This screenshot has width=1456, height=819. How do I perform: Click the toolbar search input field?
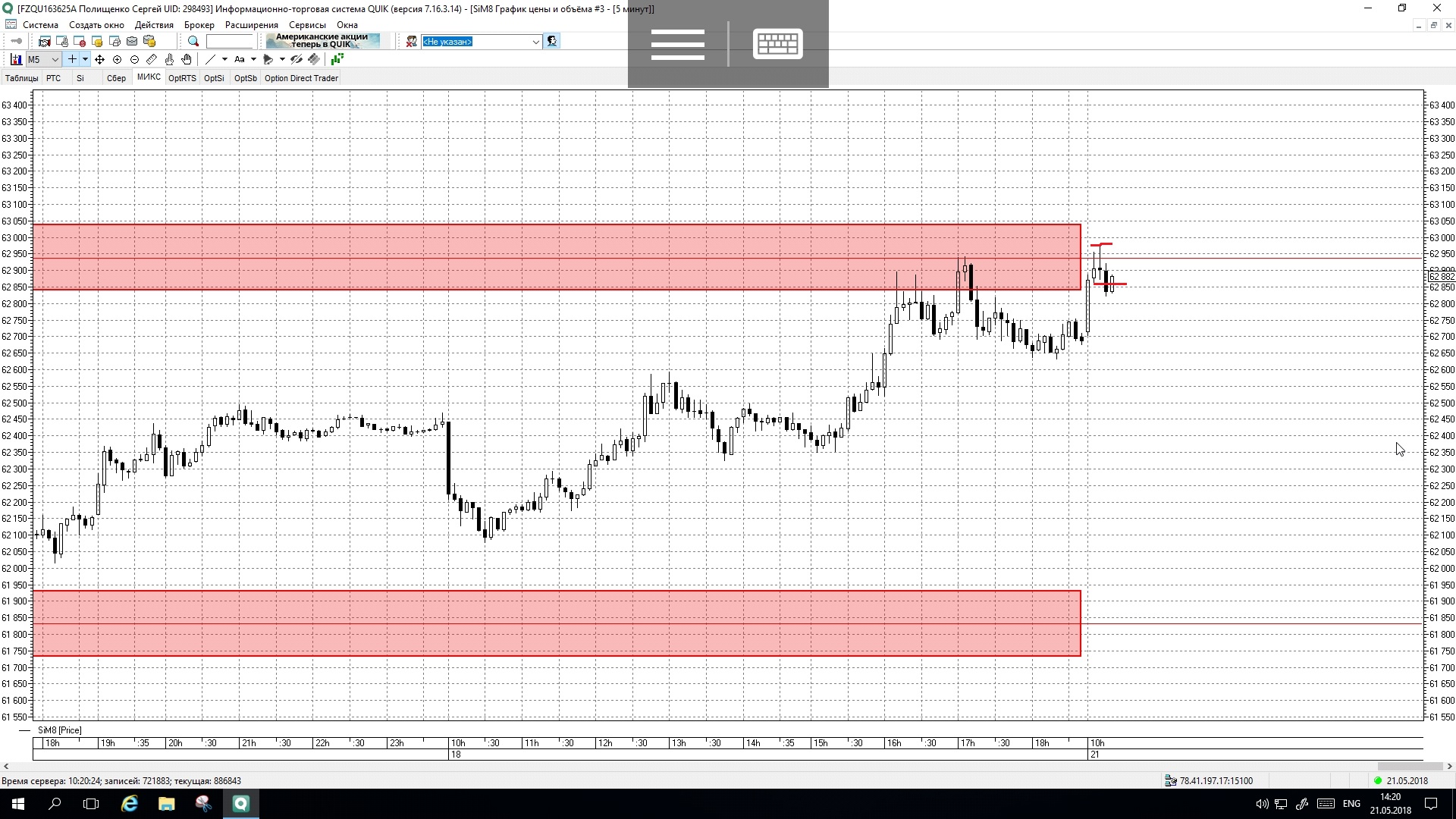coord(229,42)
